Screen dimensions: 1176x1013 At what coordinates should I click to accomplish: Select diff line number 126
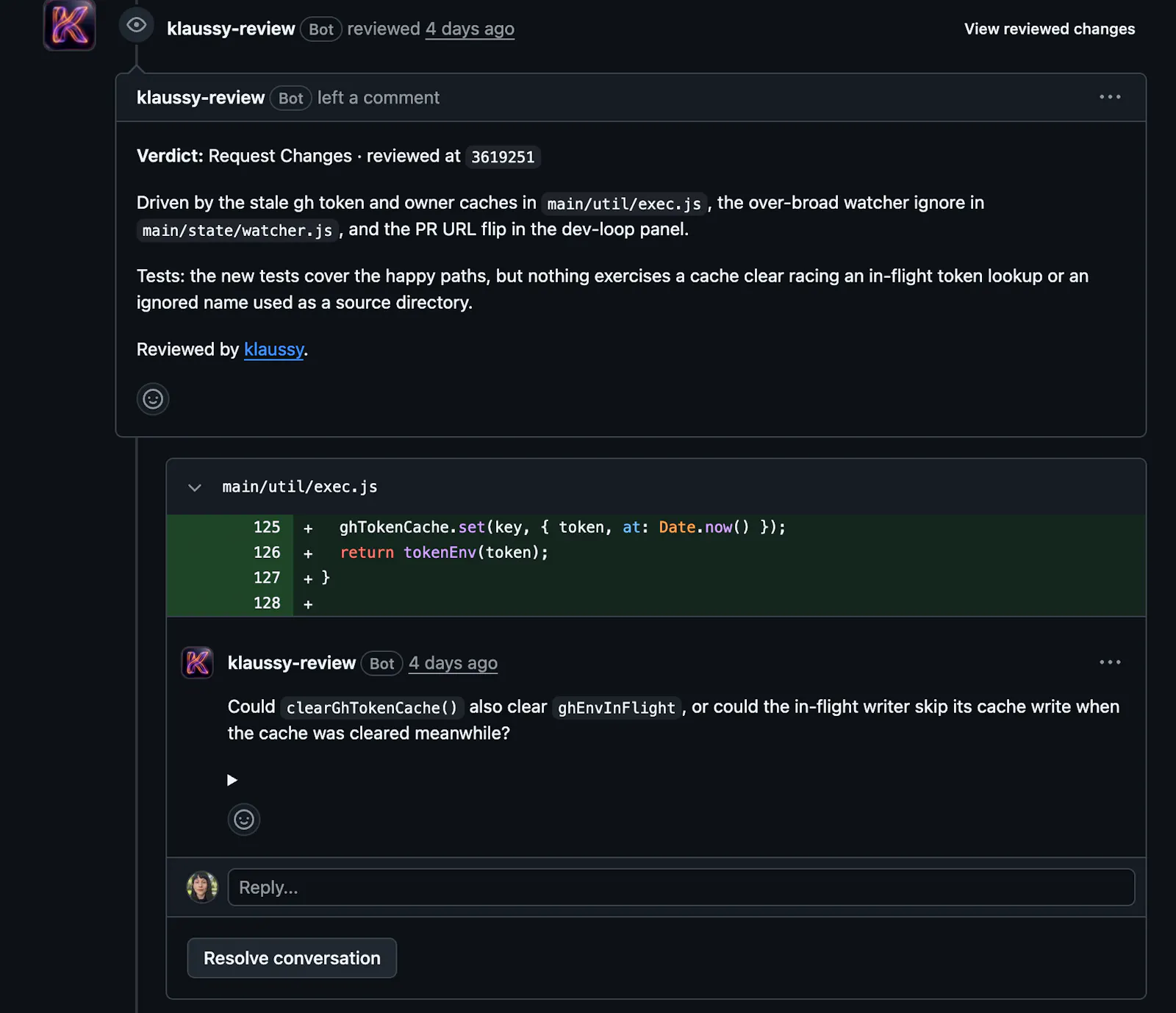pos(266,552)
